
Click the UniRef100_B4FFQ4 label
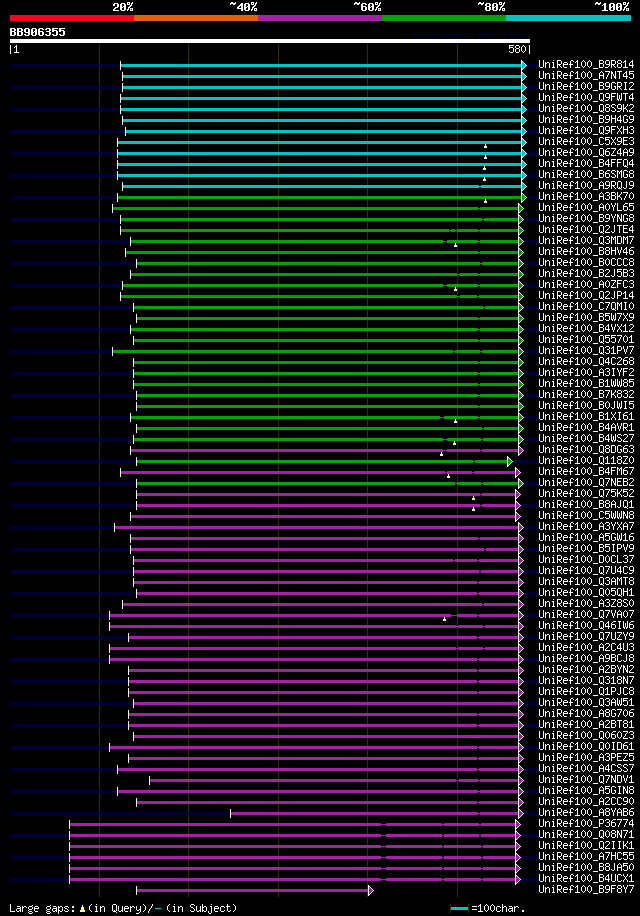tap(586, 164)
